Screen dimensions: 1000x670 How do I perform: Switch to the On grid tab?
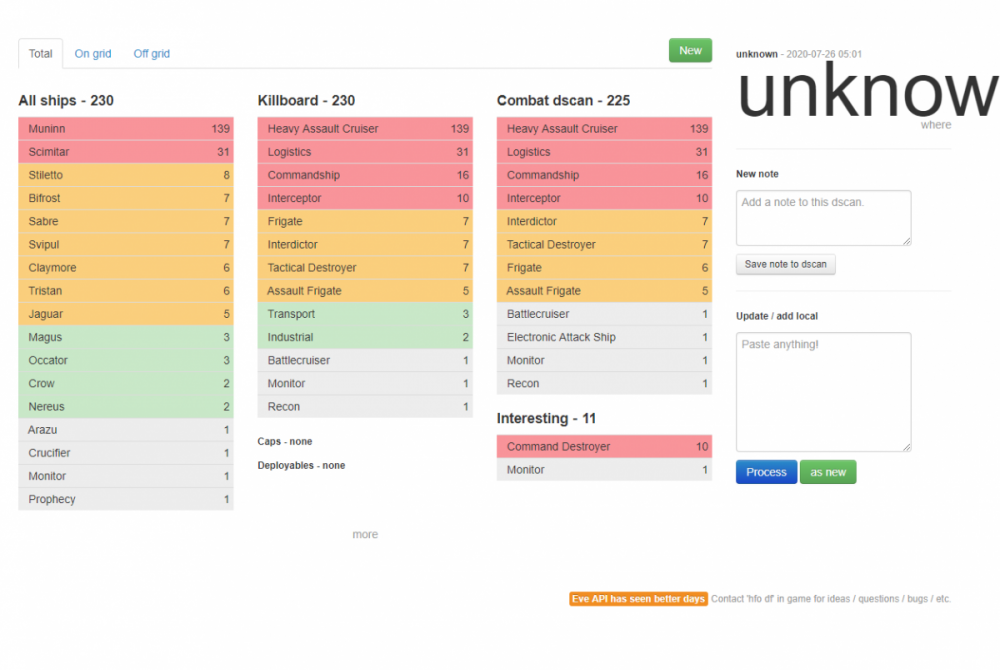pyautogui.click(x=93, y=54)
